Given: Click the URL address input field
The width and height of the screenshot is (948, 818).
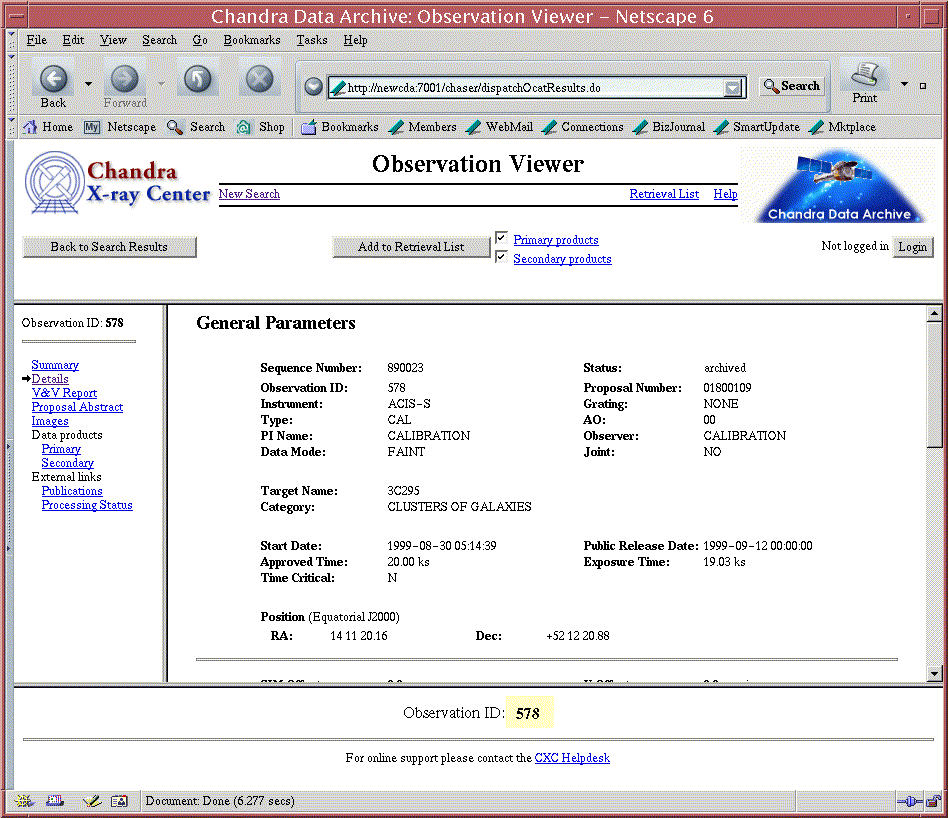Looking at the screenshot, I should 530,88.
